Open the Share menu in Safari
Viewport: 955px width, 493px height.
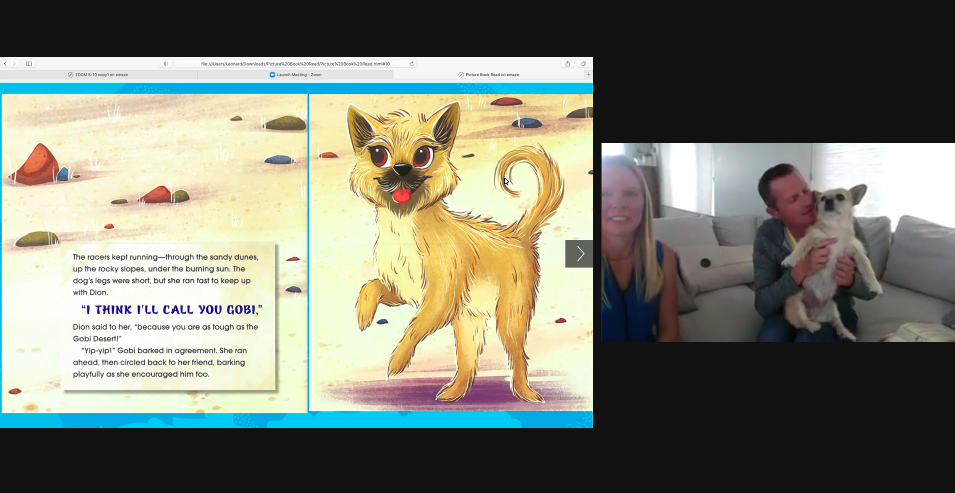[568, 63]
